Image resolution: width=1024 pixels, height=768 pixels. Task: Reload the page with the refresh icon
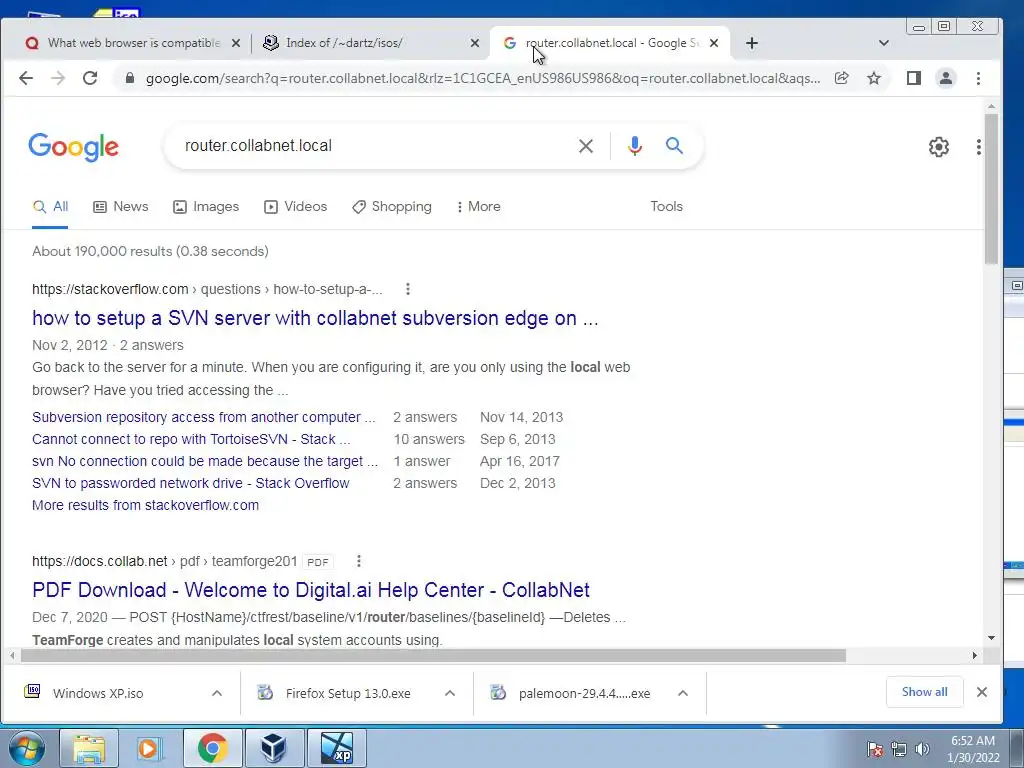(x=90, y=78)
